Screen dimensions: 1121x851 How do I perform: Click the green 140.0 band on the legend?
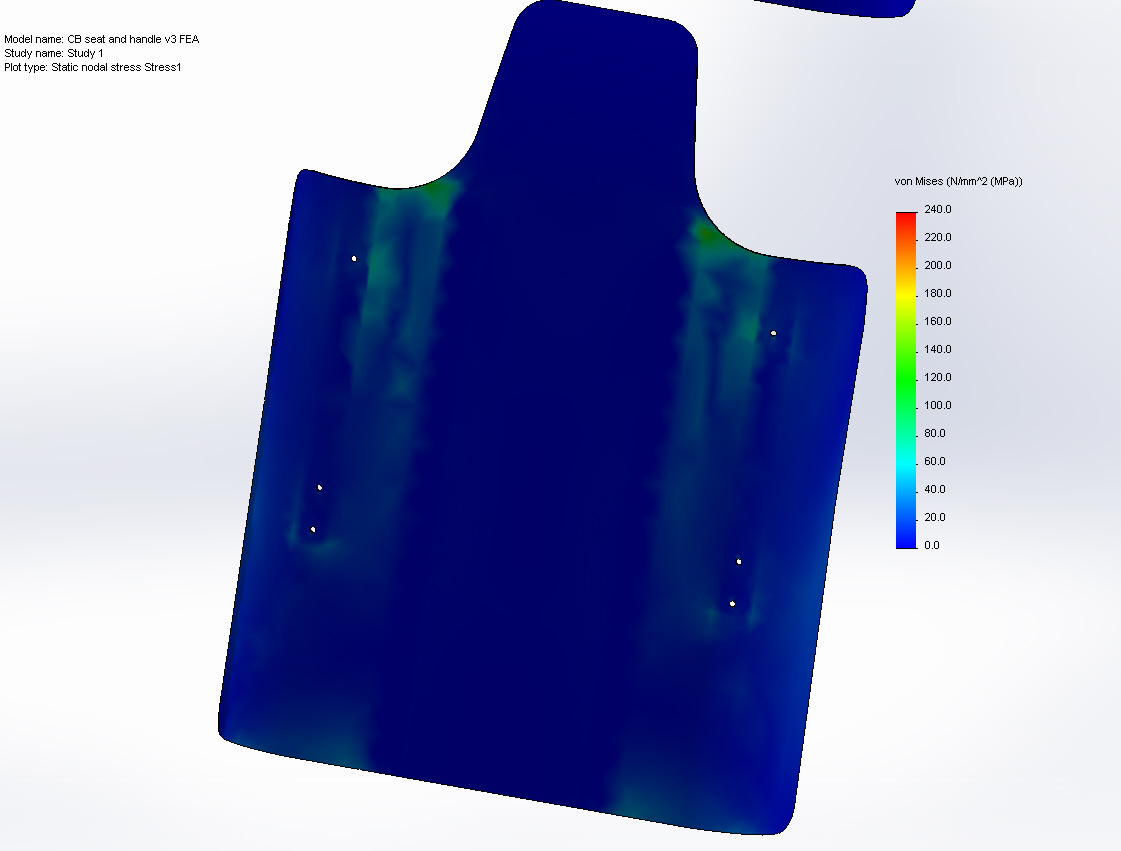coord(906,349)
